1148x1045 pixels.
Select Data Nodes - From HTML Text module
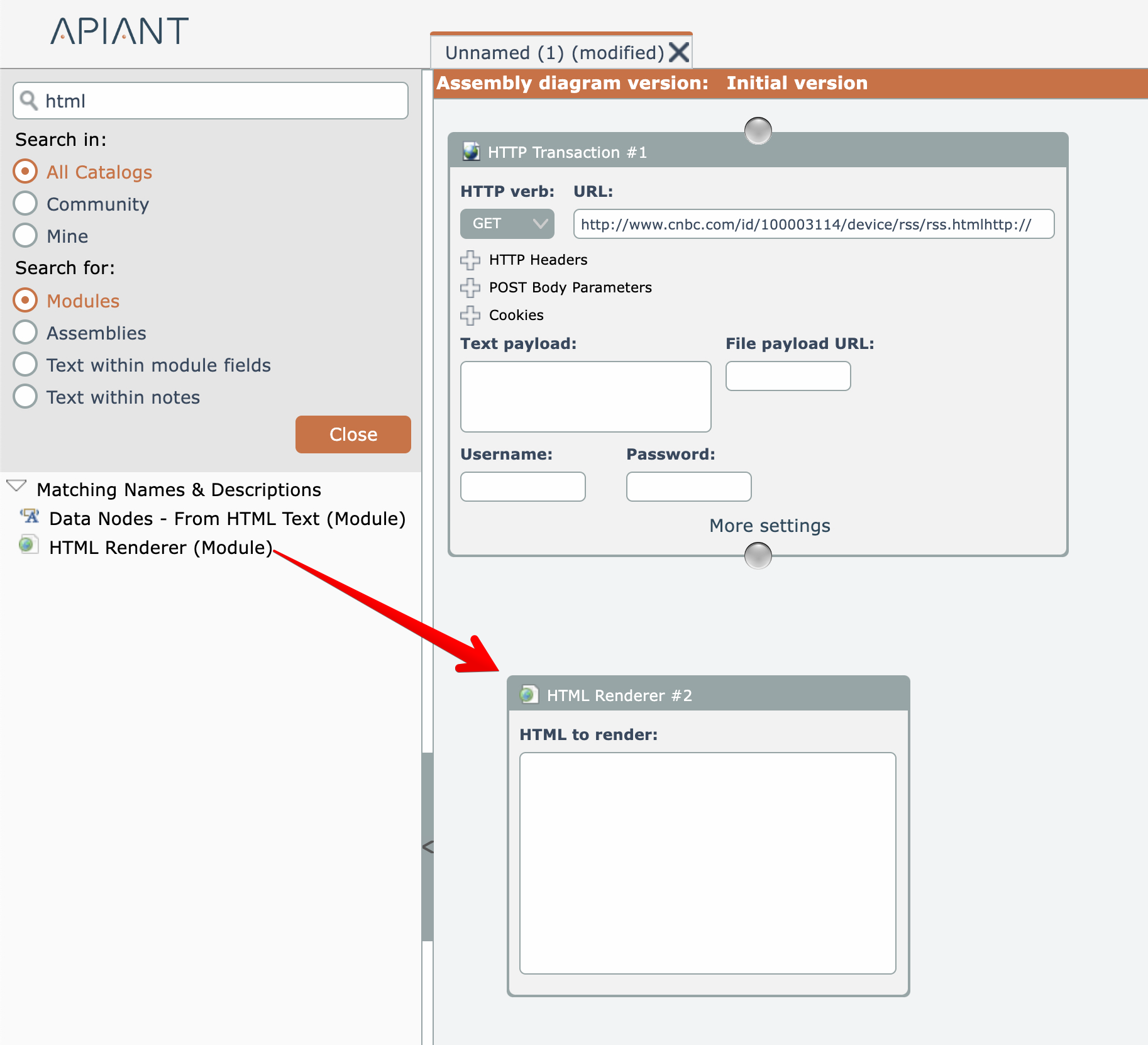[227, 519]
